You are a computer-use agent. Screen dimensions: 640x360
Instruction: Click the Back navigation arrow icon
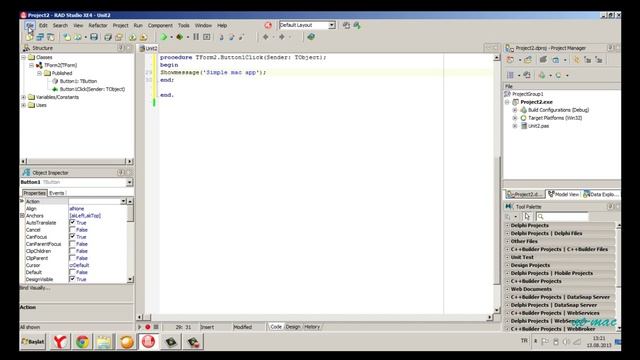266,37
